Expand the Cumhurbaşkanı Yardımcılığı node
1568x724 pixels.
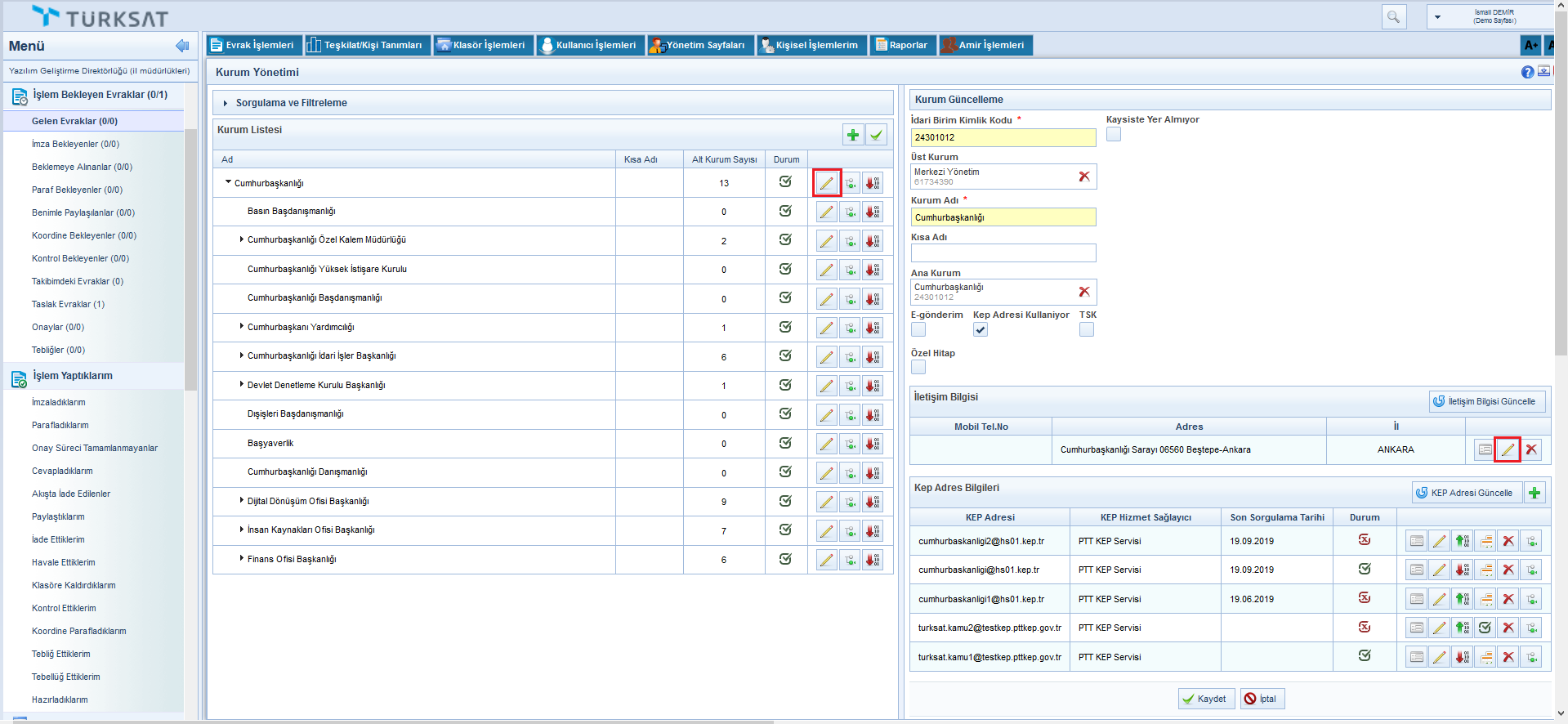pyautogui.click(x=241, y=326)
